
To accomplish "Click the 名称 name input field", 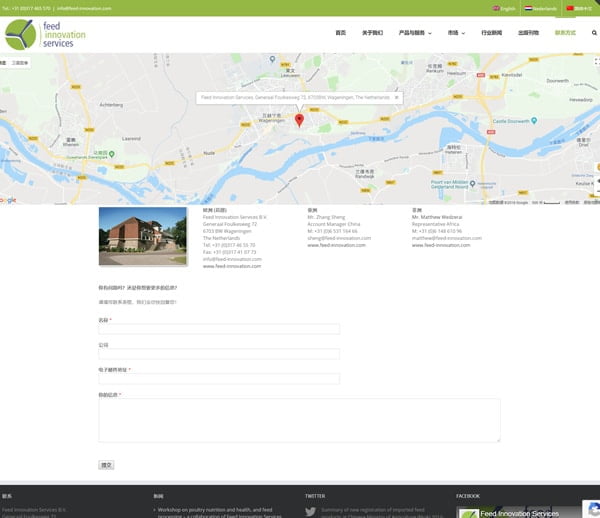I will 219,329.
